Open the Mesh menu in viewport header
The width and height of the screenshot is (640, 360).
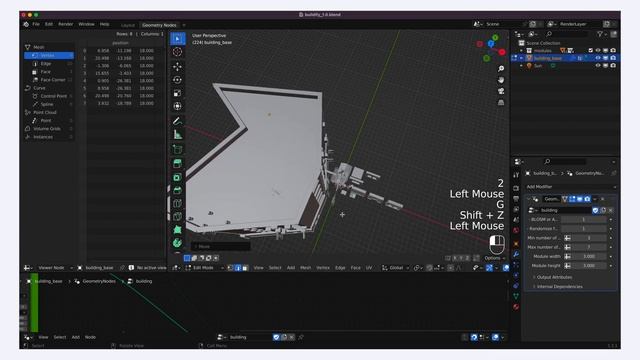click(305, 268)
